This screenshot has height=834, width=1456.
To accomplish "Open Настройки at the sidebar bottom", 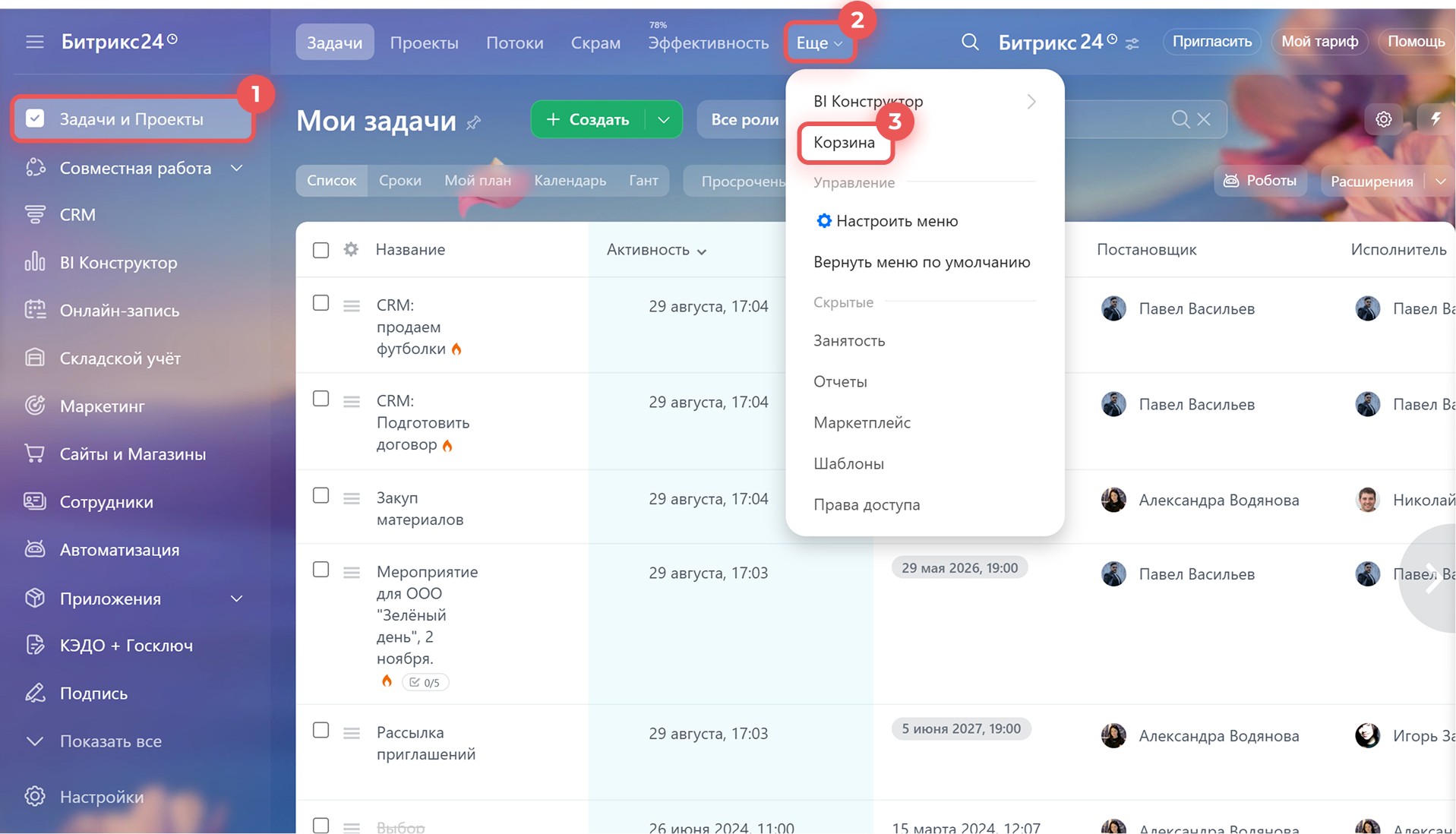I will point(101,797).
